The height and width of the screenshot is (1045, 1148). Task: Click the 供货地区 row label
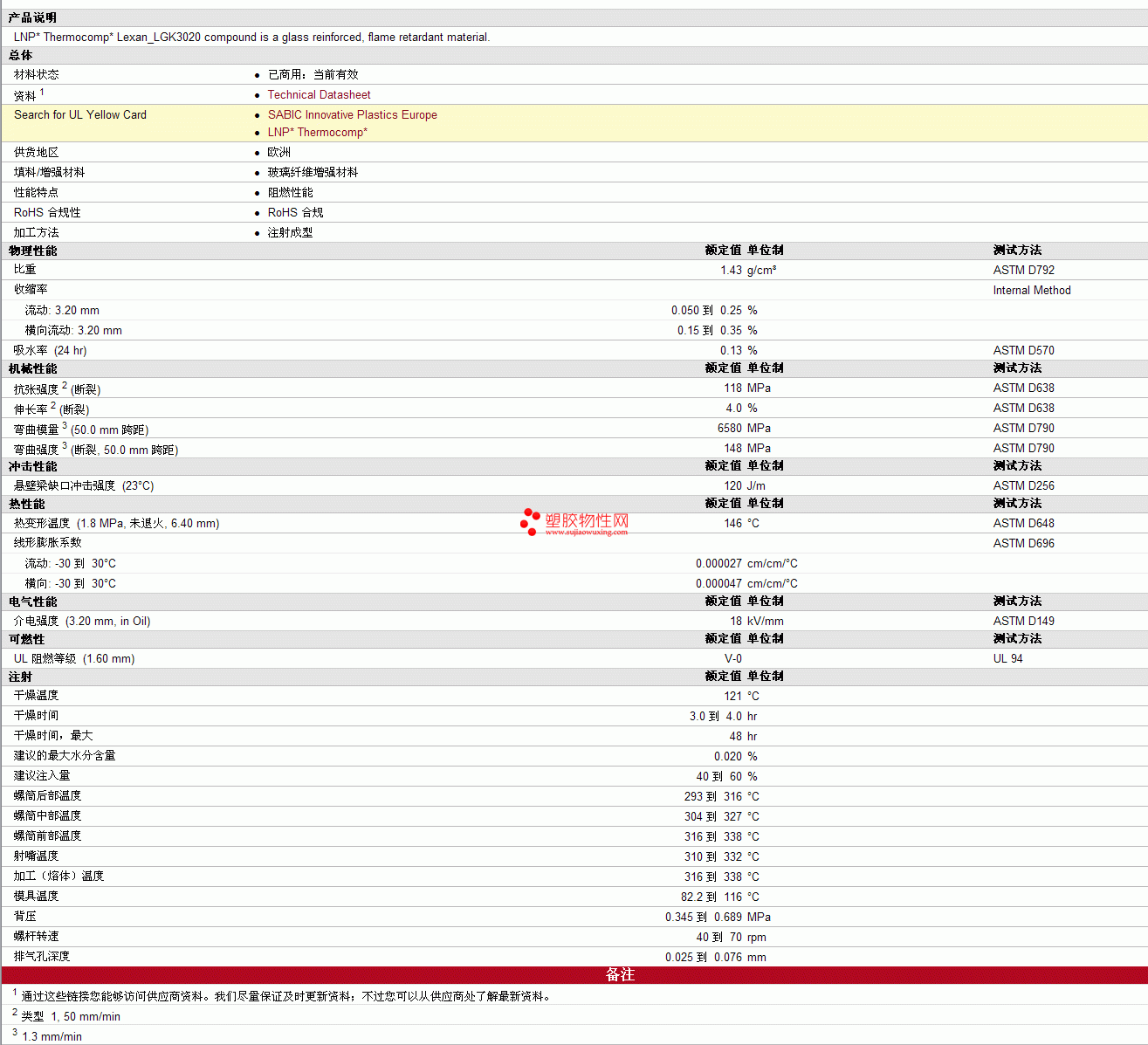point(37,152)
